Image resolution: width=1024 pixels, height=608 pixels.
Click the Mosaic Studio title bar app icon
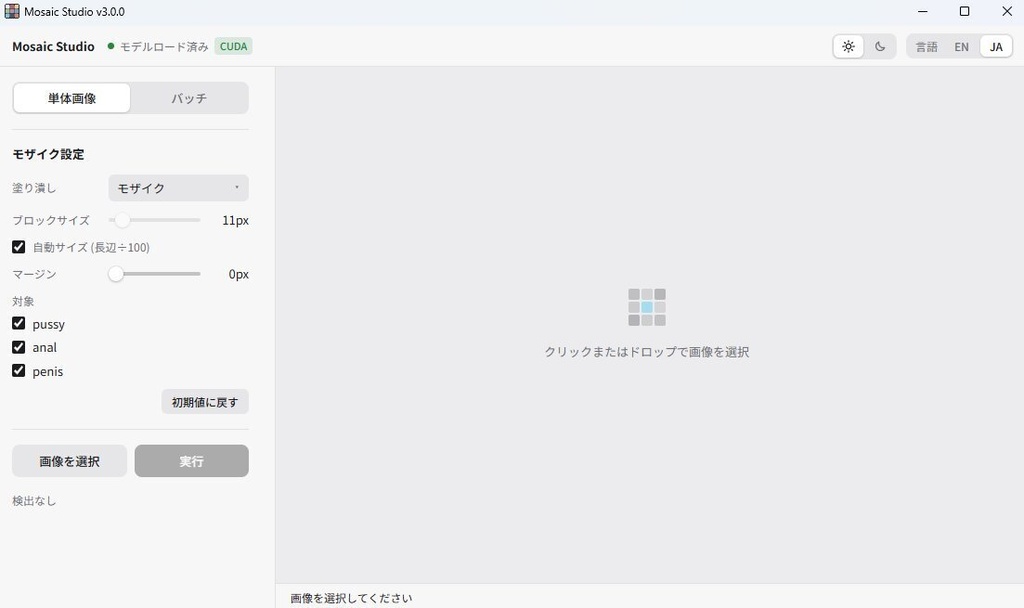(12, 11)
